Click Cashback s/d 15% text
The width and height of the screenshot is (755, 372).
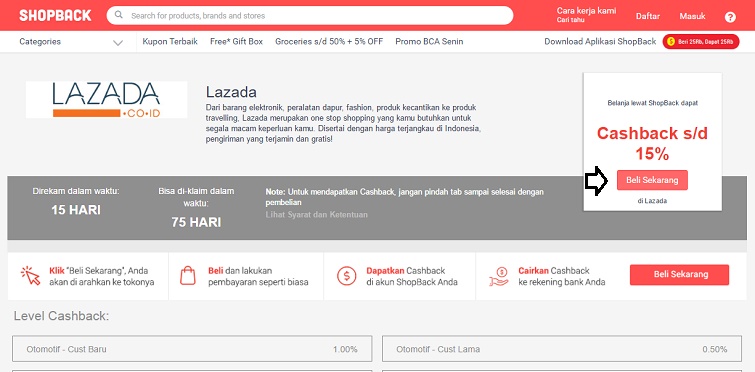652,143
